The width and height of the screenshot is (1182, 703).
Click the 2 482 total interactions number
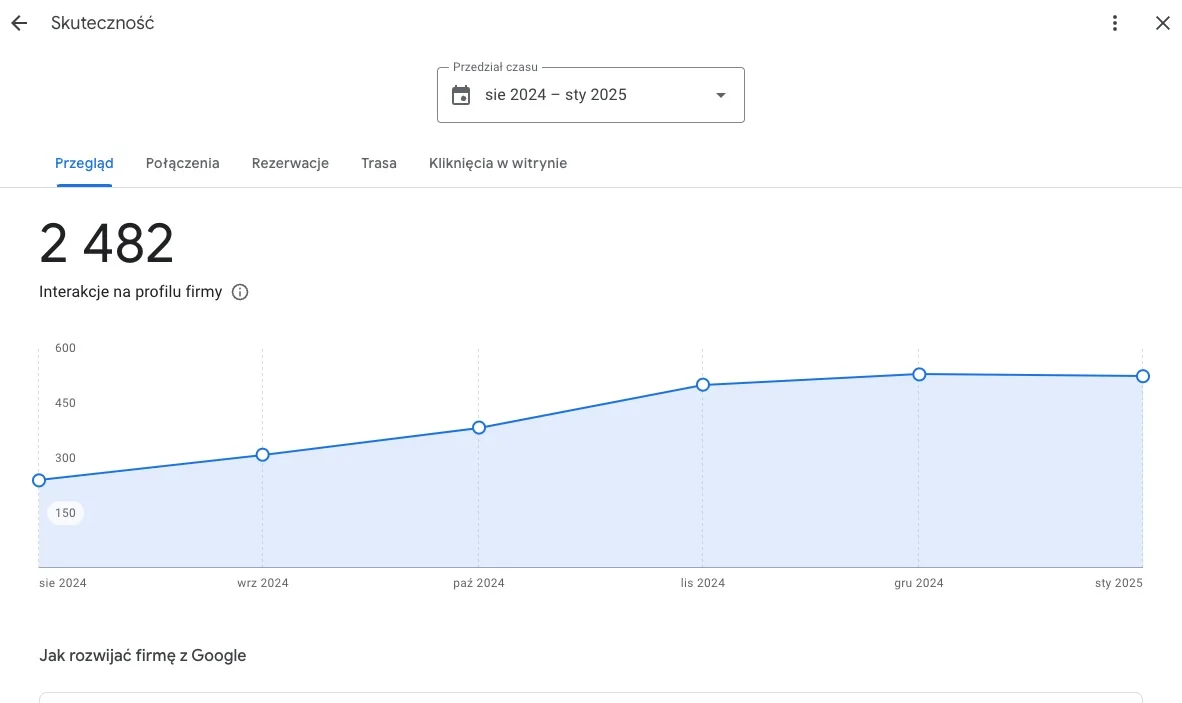[107, 244]
